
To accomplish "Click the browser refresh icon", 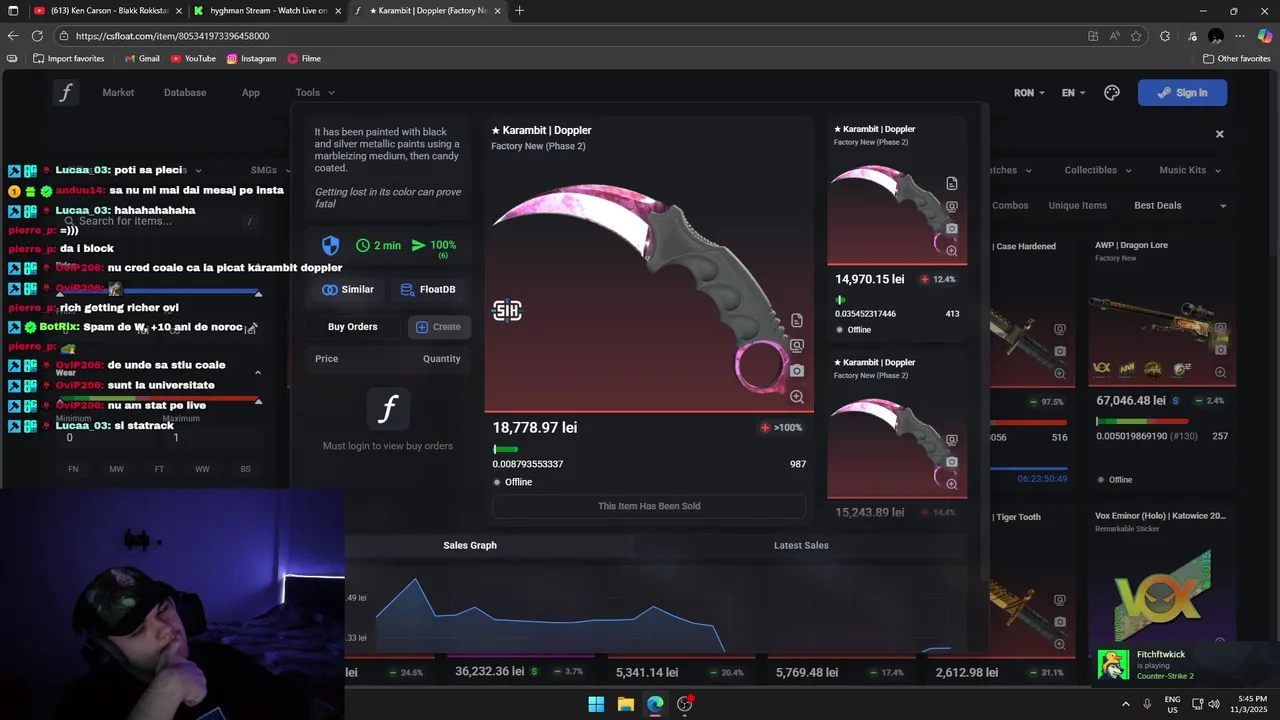I will coord(39,36).
